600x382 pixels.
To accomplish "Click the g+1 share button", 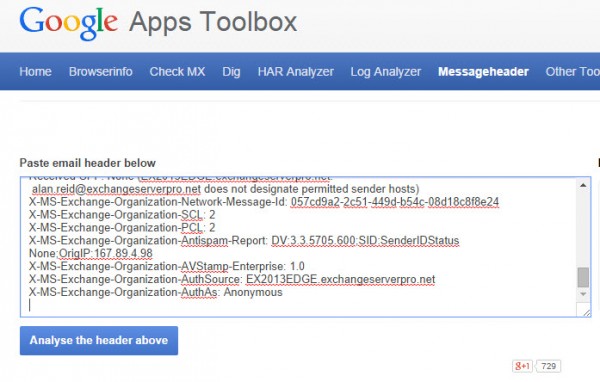I will point(522,366).
